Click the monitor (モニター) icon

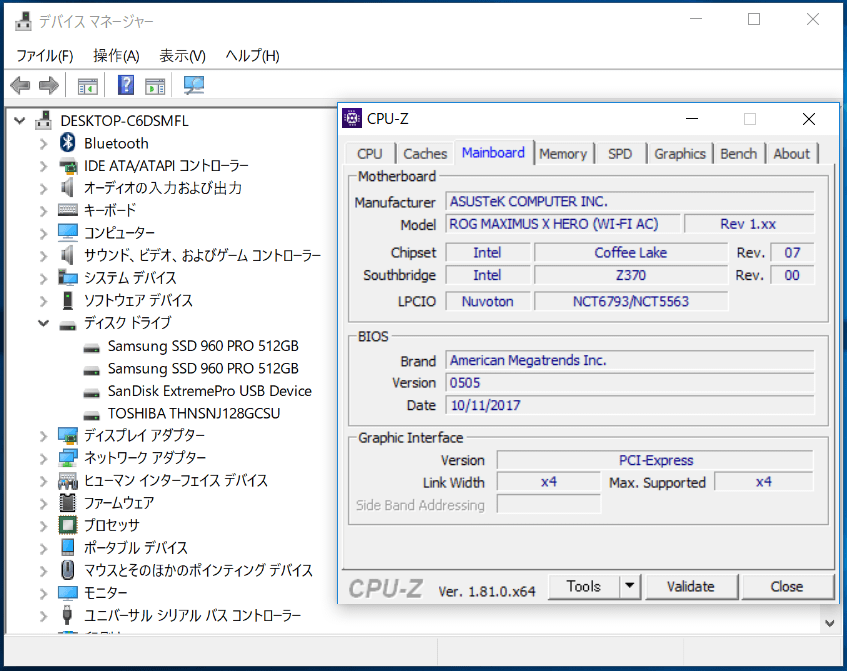(x=68, y=593)
